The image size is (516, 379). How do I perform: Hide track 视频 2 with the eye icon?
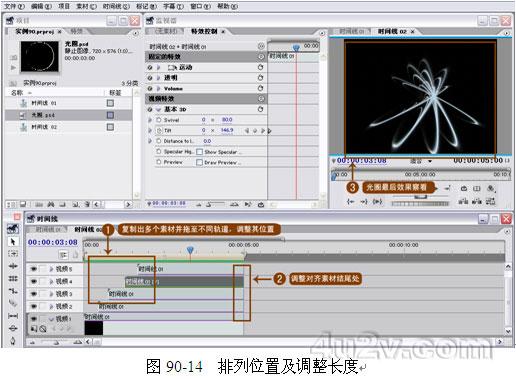point(33,306)
